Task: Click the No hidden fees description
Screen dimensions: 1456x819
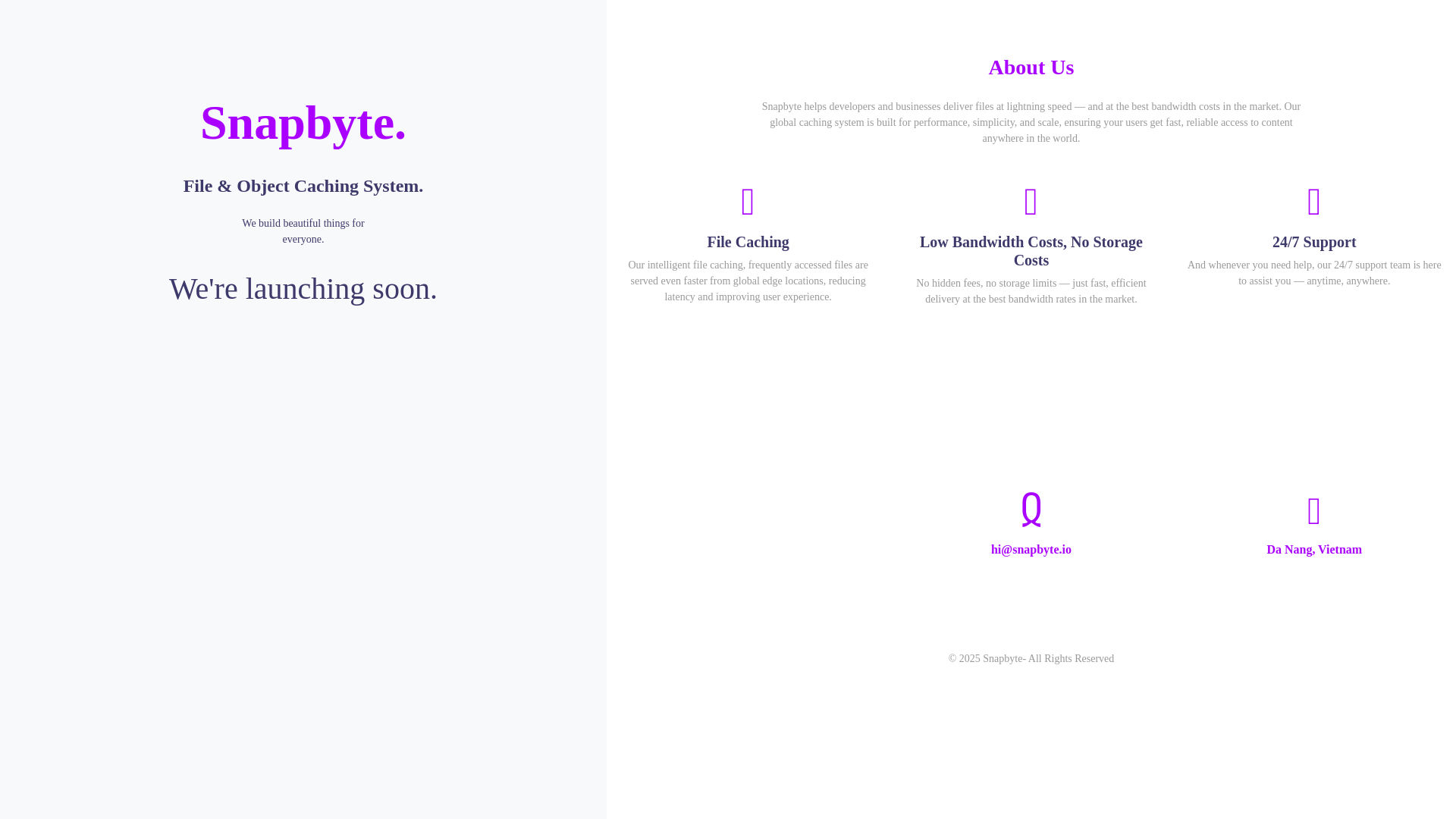Action: [1031, 291]
